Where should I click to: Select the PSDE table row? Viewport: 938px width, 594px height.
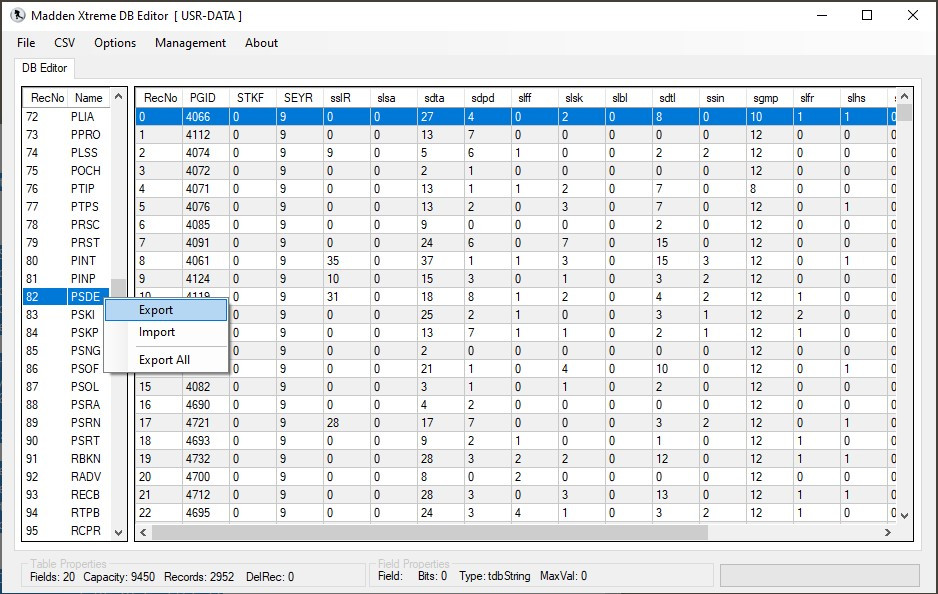pos(67,297)
